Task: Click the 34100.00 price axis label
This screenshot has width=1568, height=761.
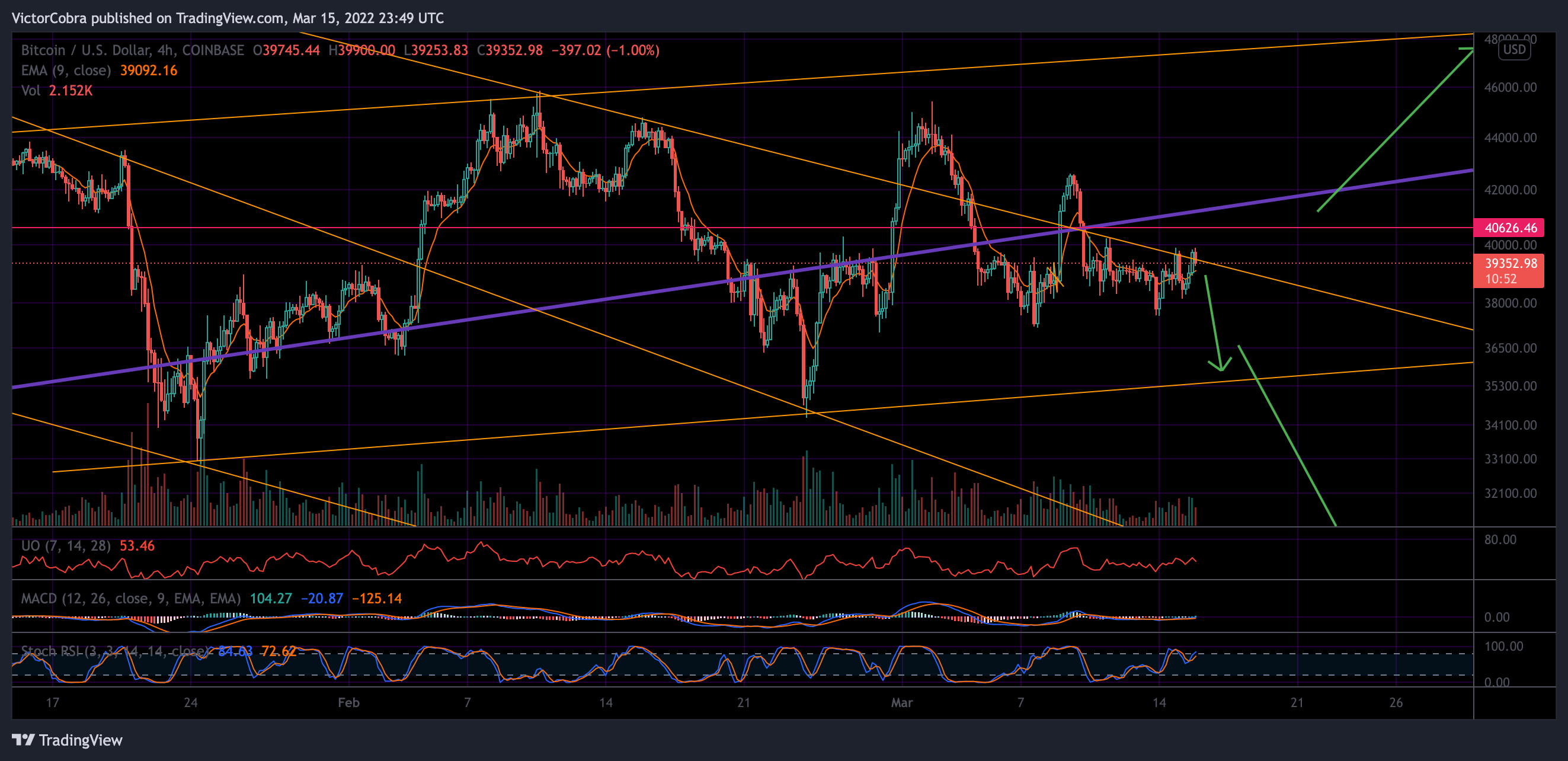Action: (1510, 425)
